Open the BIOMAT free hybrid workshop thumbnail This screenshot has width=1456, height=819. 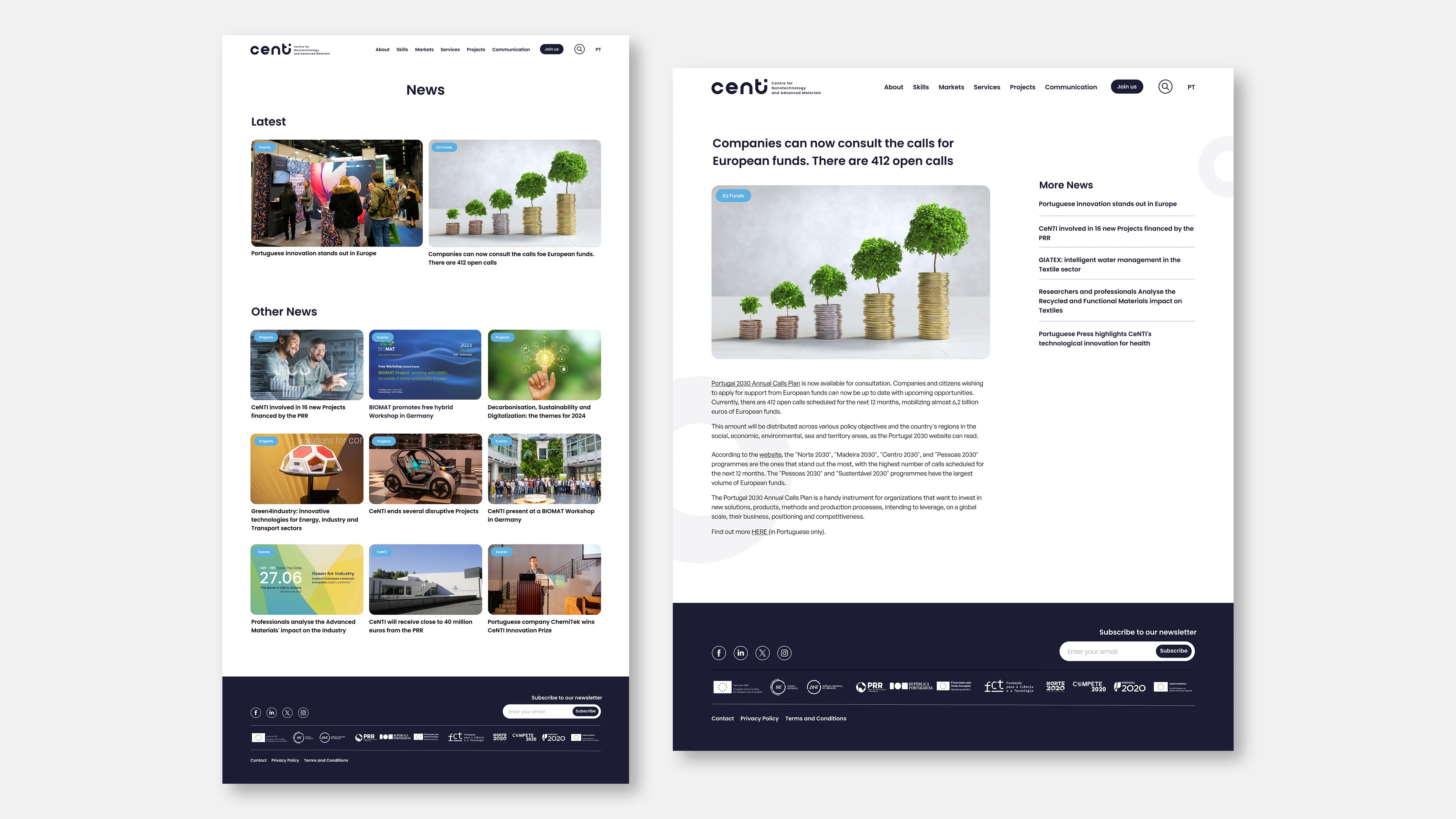[425, 364]
